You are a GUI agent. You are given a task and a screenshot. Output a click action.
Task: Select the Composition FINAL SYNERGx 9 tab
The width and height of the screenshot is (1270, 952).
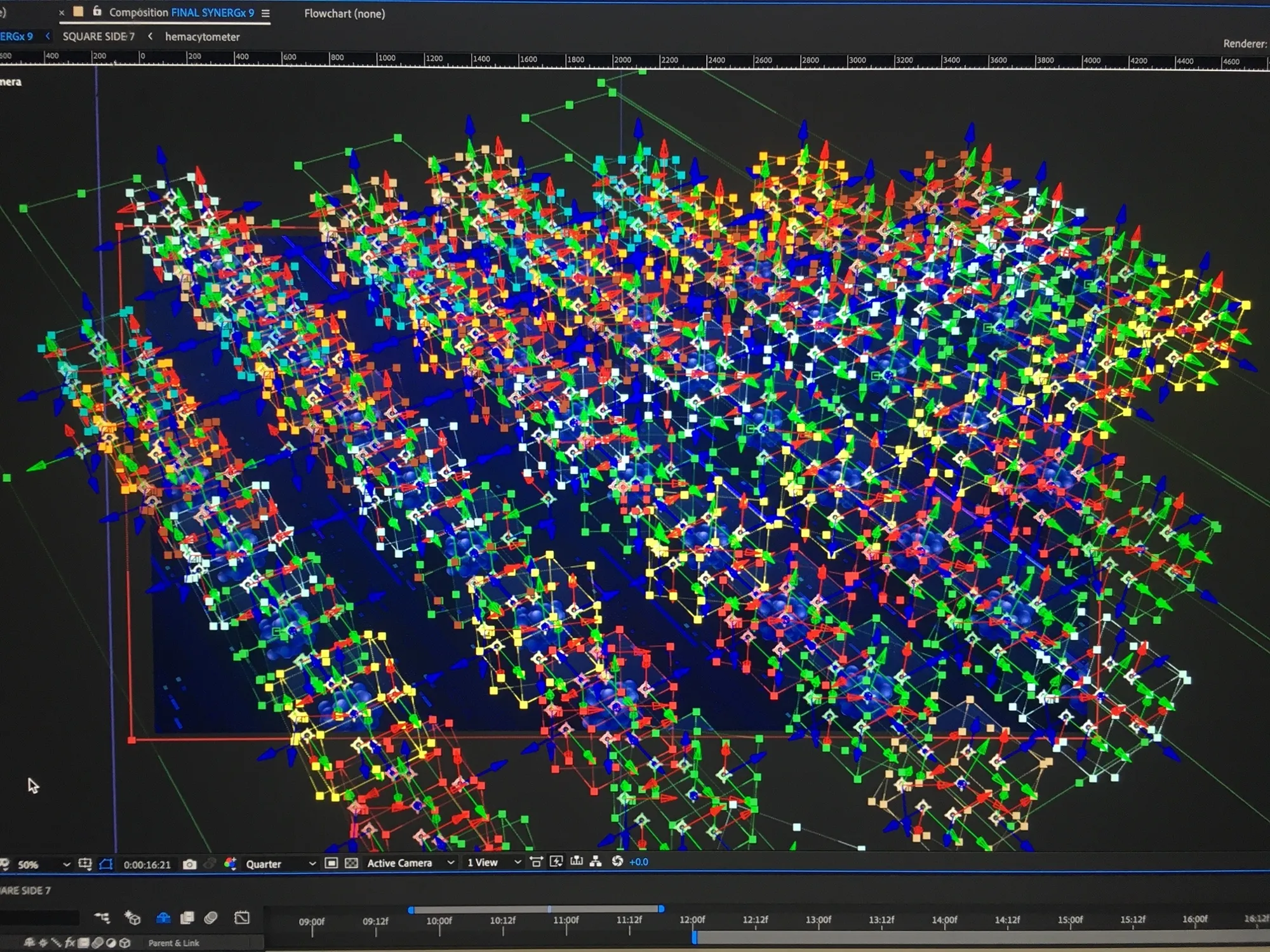[182, 13]
